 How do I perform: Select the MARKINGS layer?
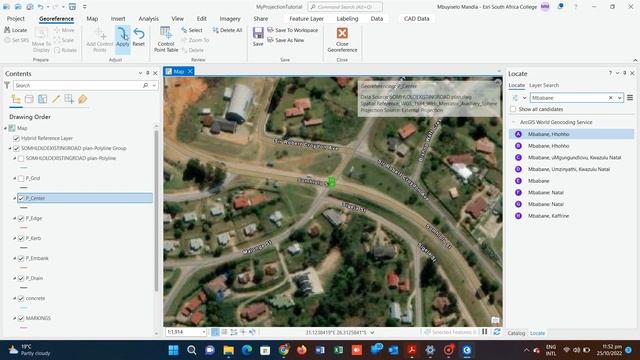38,318
